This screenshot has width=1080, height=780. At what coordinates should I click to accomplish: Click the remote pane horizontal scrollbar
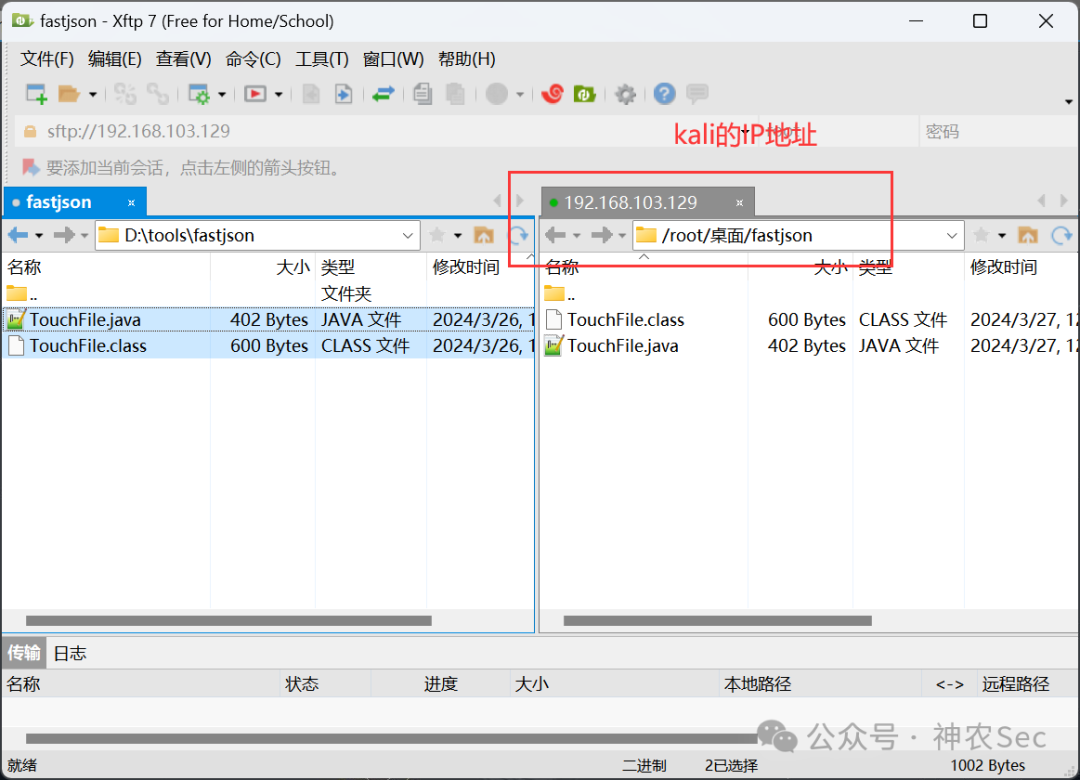tap(718, 621)
